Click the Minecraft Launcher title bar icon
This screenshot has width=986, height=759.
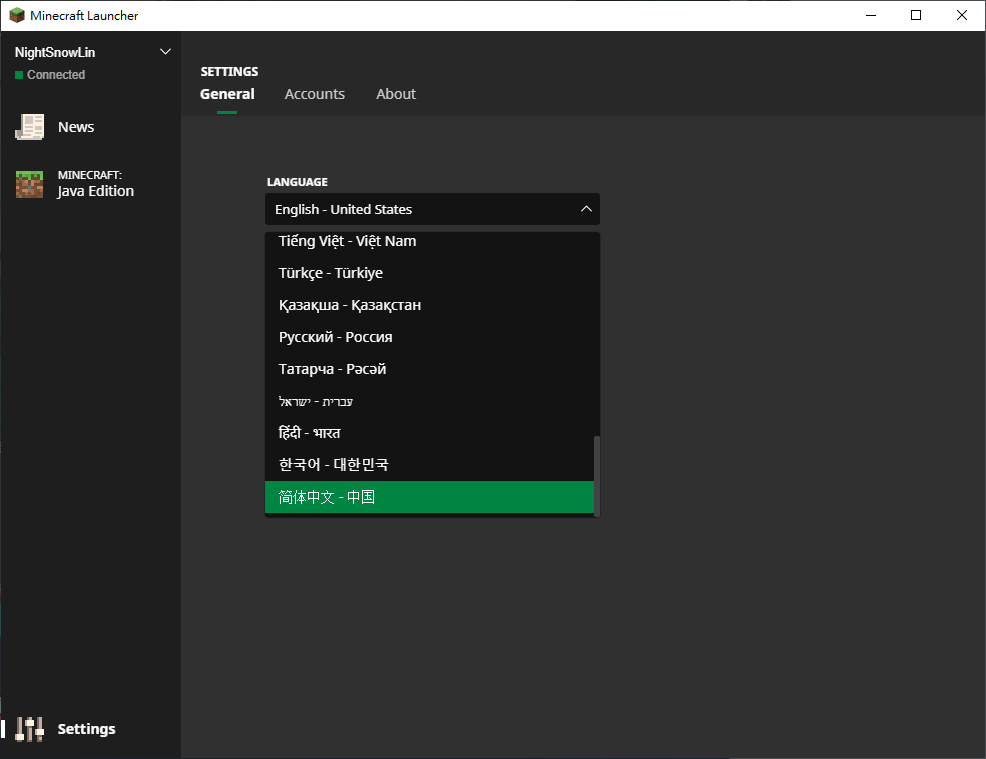pos(16,15)
